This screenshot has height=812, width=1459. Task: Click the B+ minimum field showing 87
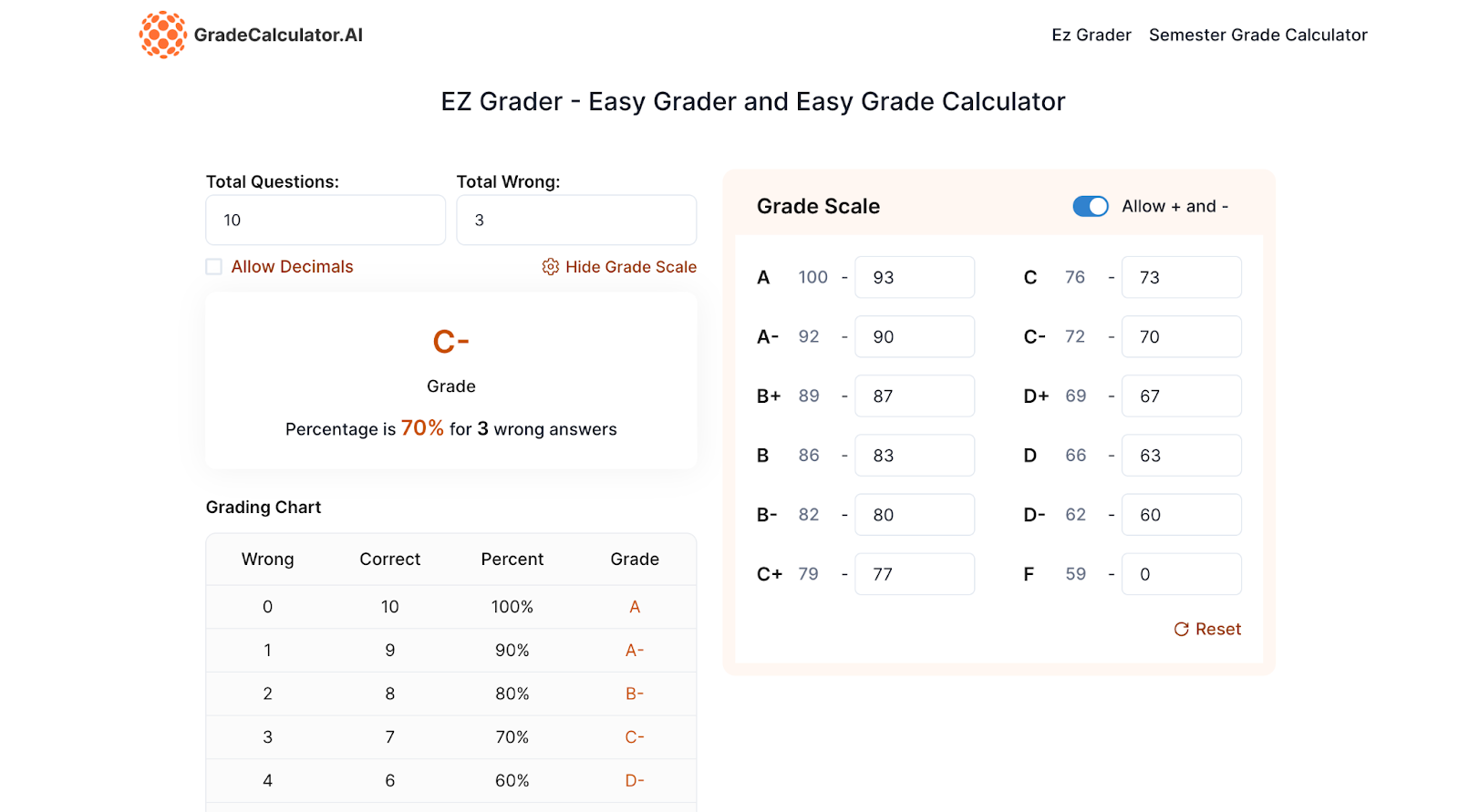point(915,396)
